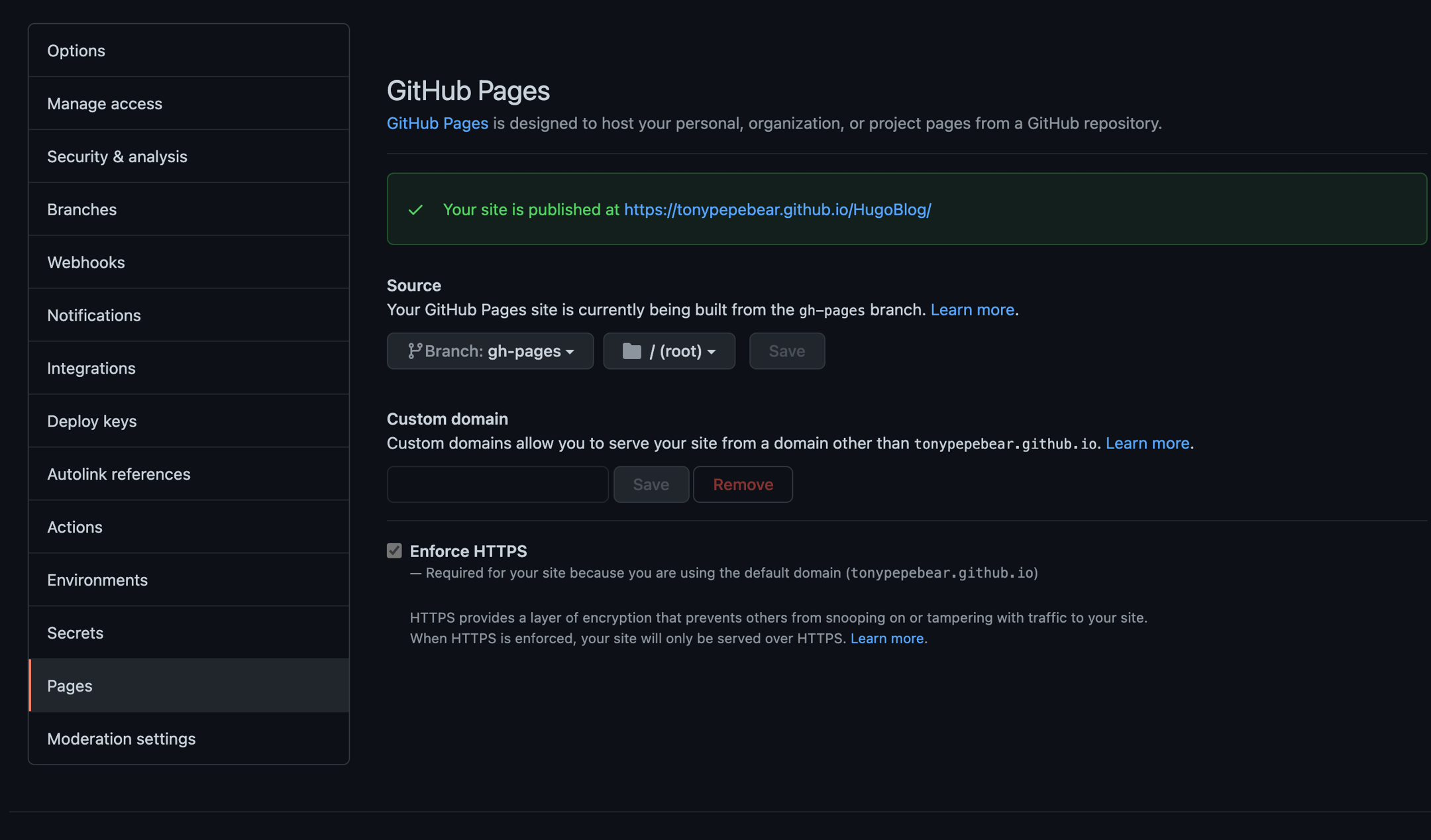The image size is (1431, 840).
Task: Open Learn more link about HTTPS
Action: click(887, 638)
